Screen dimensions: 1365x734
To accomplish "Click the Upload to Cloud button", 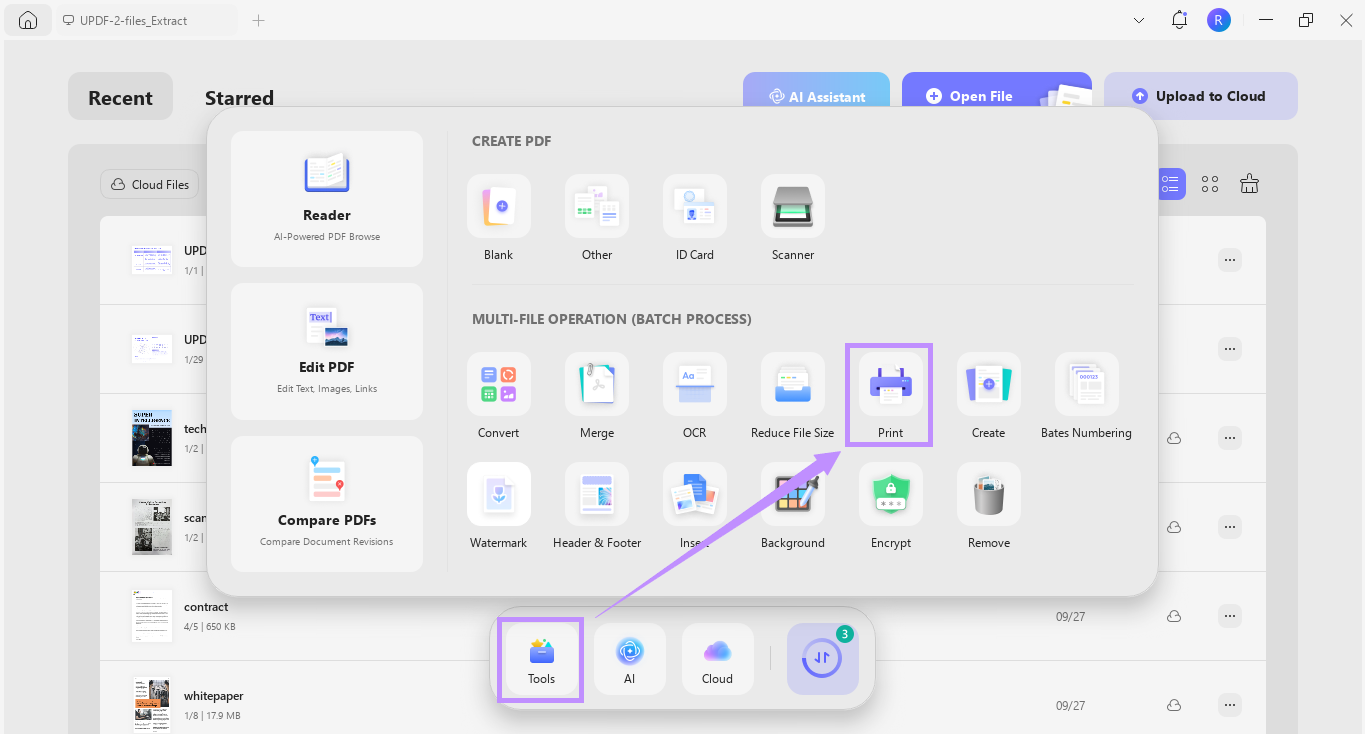I will (x=1200, y=96).
